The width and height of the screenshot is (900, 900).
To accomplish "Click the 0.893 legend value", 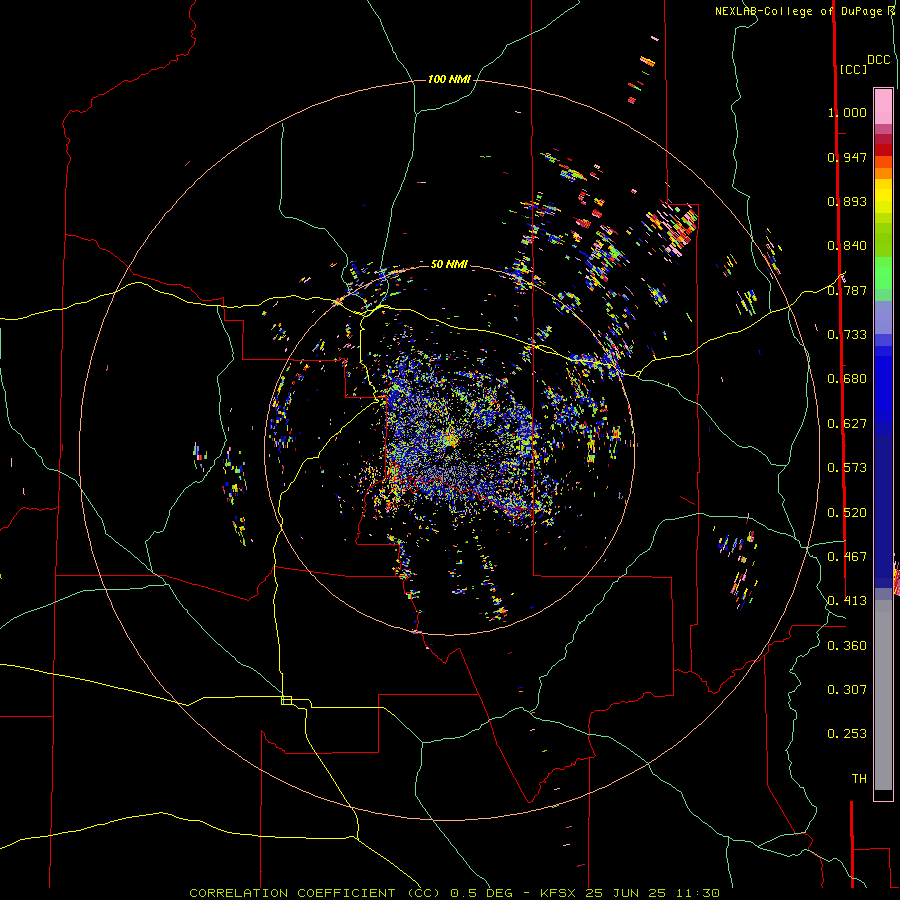I will [x=847, y=201].
